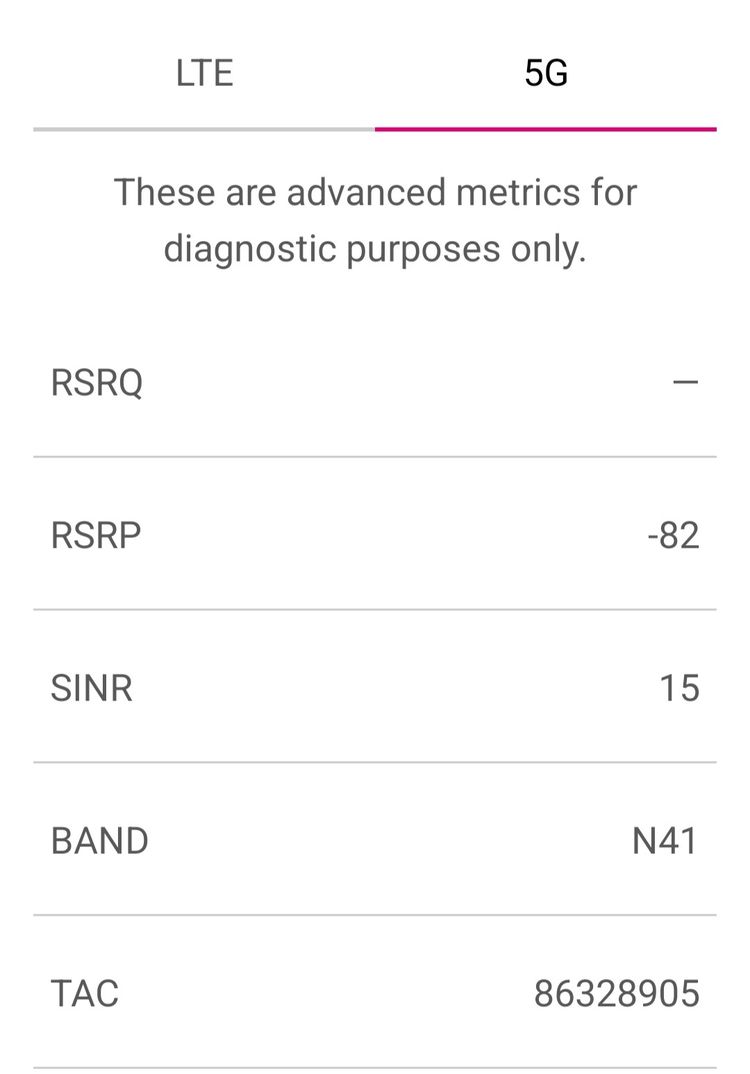
Task: Click the words 'diagnostic purposes only'
Action: click(375, 249)
